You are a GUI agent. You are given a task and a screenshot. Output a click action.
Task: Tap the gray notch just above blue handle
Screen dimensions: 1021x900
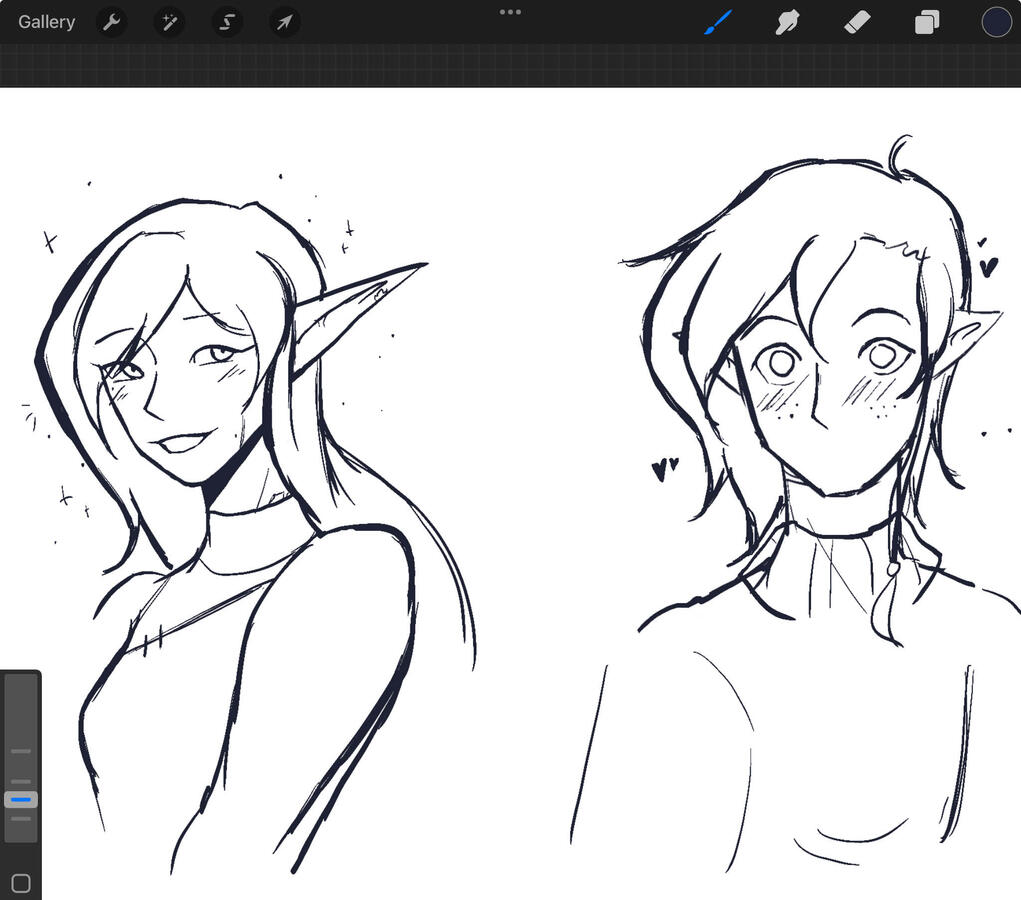[21, 782]
